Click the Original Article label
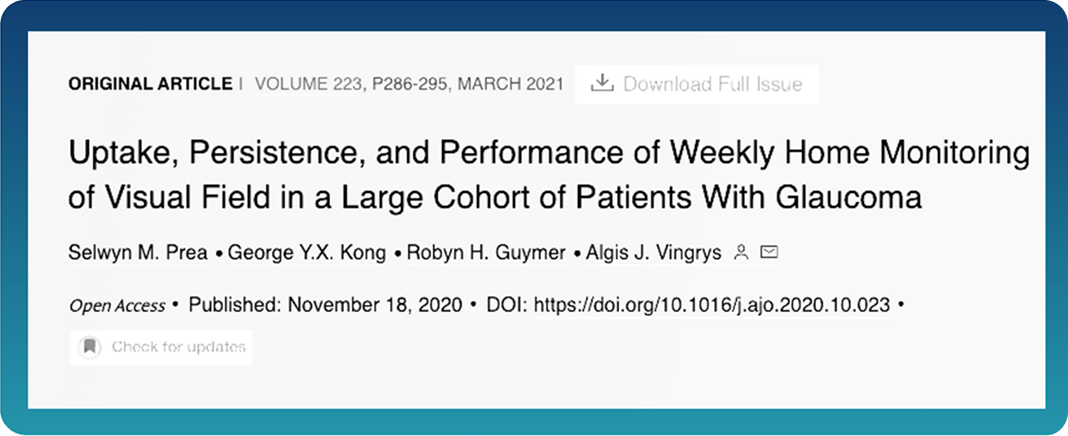Image resolution: width=1068 pixels, height=436 pixels. pyautogui.click(x=150, y=84)
